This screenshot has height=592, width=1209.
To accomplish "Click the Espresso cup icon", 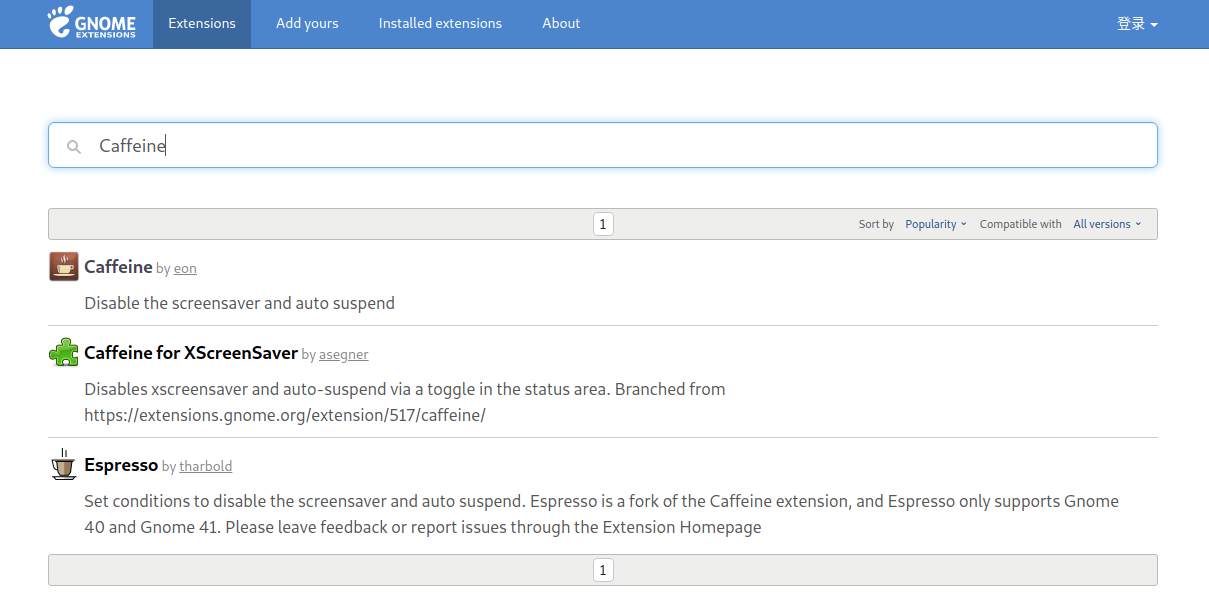I will click(64, 465).
